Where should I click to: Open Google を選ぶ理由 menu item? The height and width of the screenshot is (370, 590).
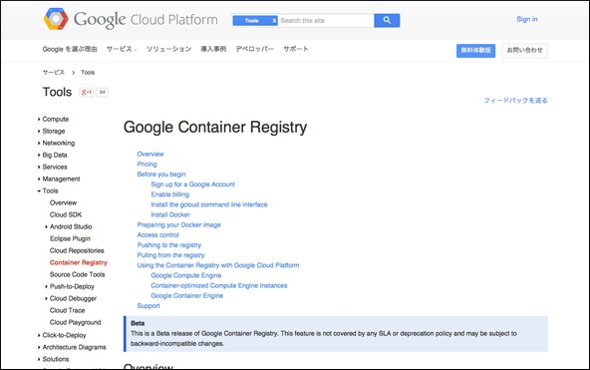(70, 49)
